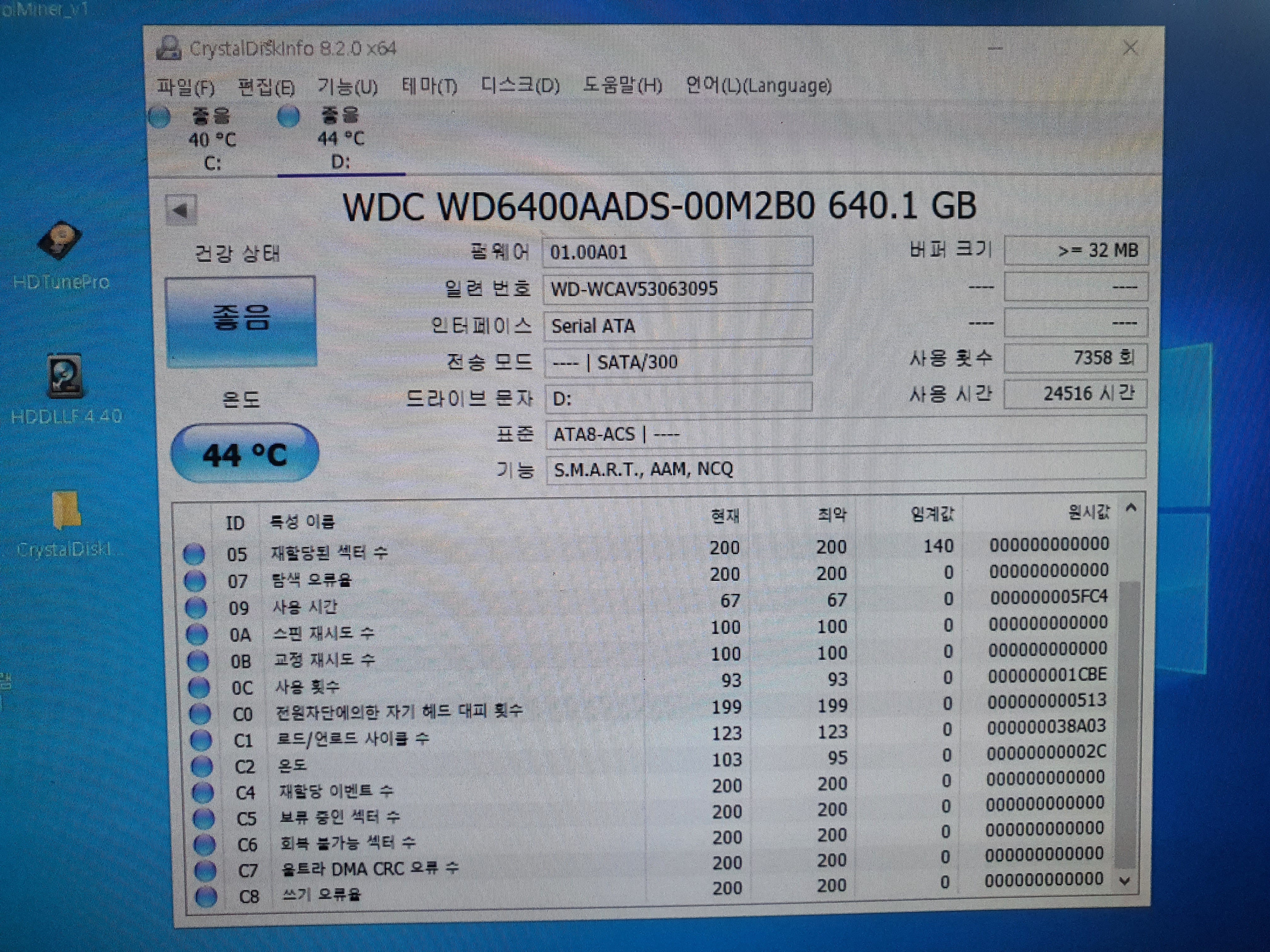The image size is (1270, 952).
Task: Open the 테마(T) menu
Action: tap(429, 86)
